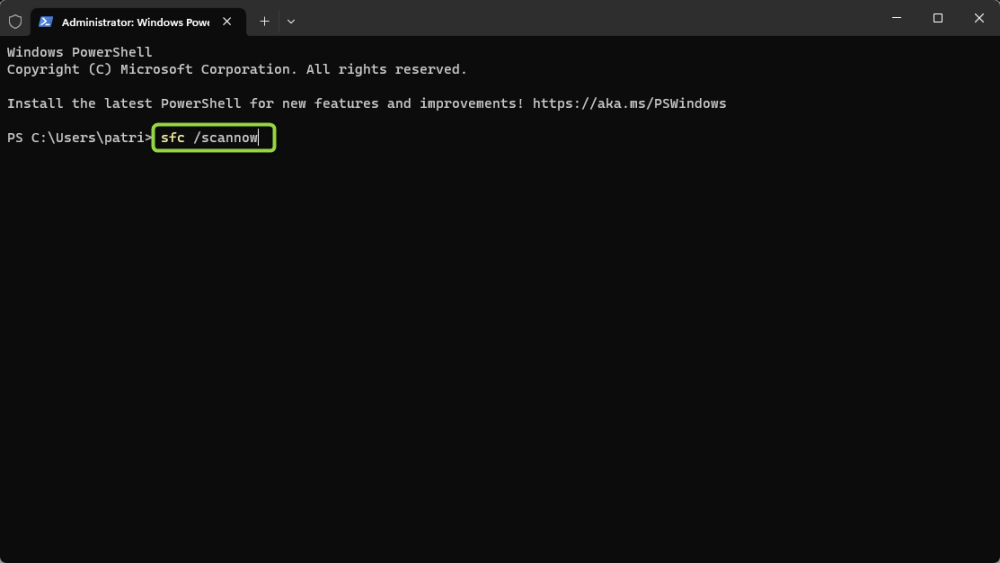
Task: Click the word "sfc" in the command
Action: pyautogui.click(x=172, y=137)
